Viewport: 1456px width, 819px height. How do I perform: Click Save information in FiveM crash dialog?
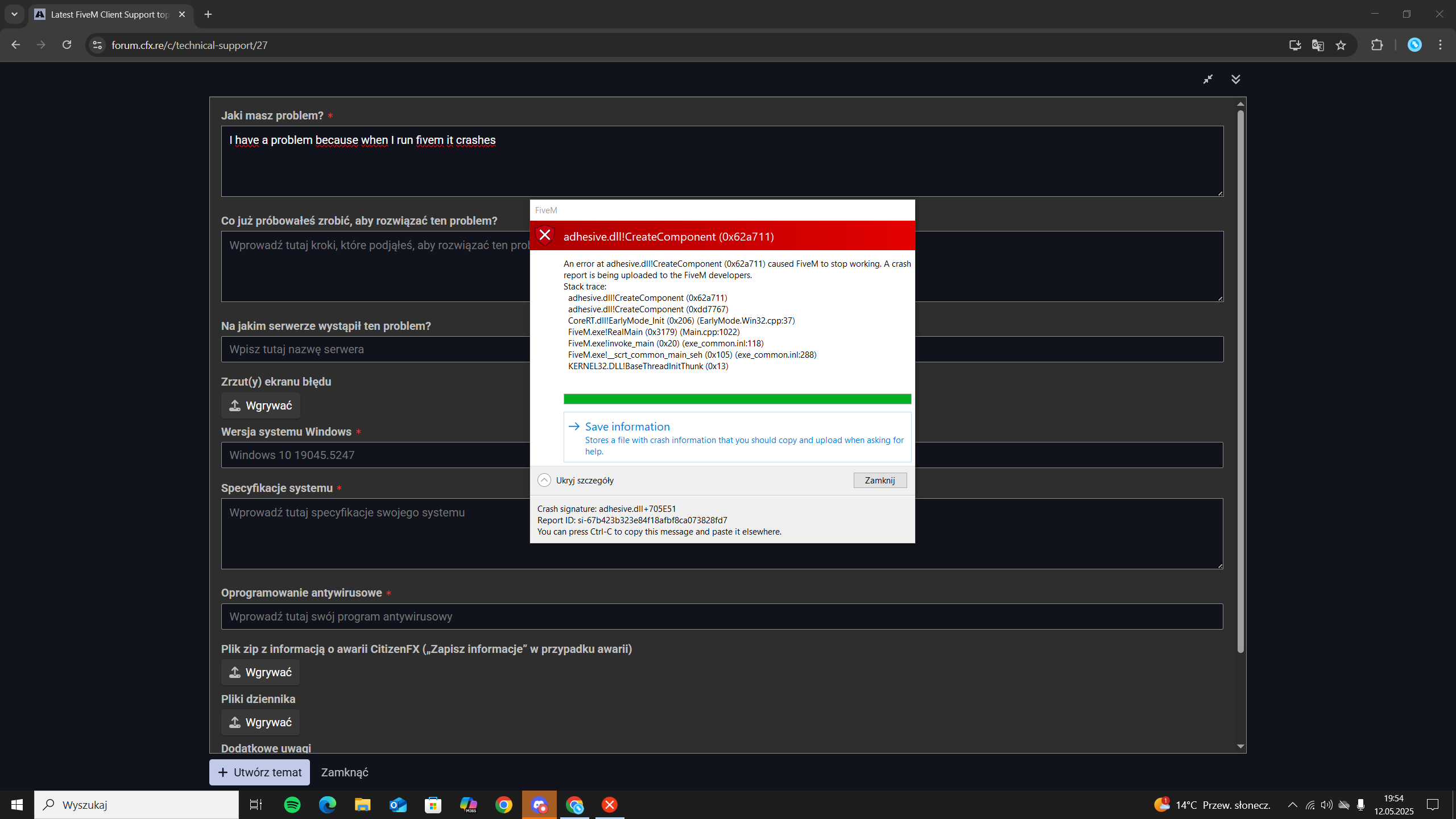[737, 437]
